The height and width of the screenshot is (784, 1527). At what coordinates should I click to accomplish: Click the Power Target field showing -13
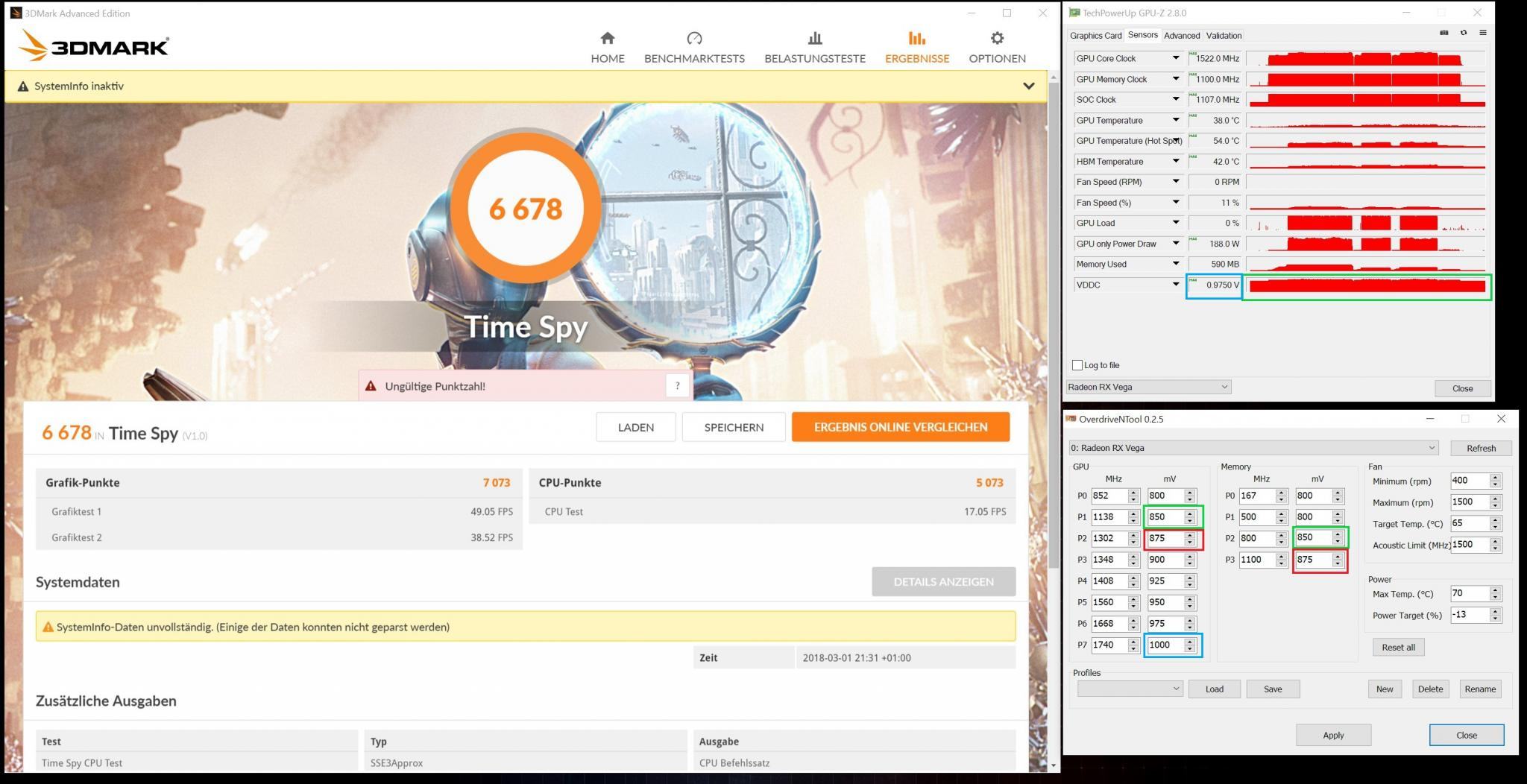(x=1469, y=615)
